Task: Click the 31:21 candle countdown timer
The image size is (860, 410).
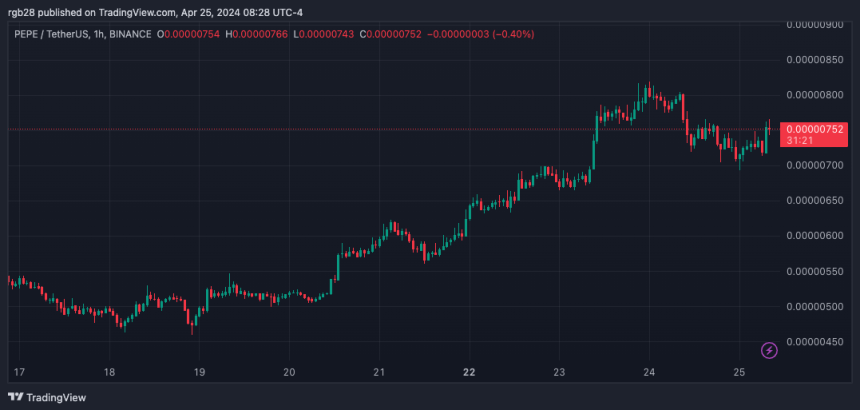Action: click(799, 141)
